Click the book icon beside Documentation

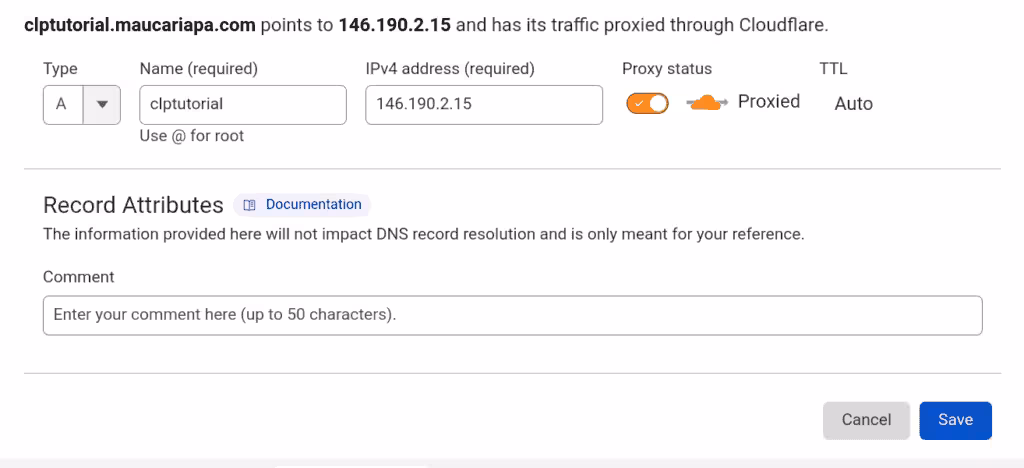coord(249,205)
